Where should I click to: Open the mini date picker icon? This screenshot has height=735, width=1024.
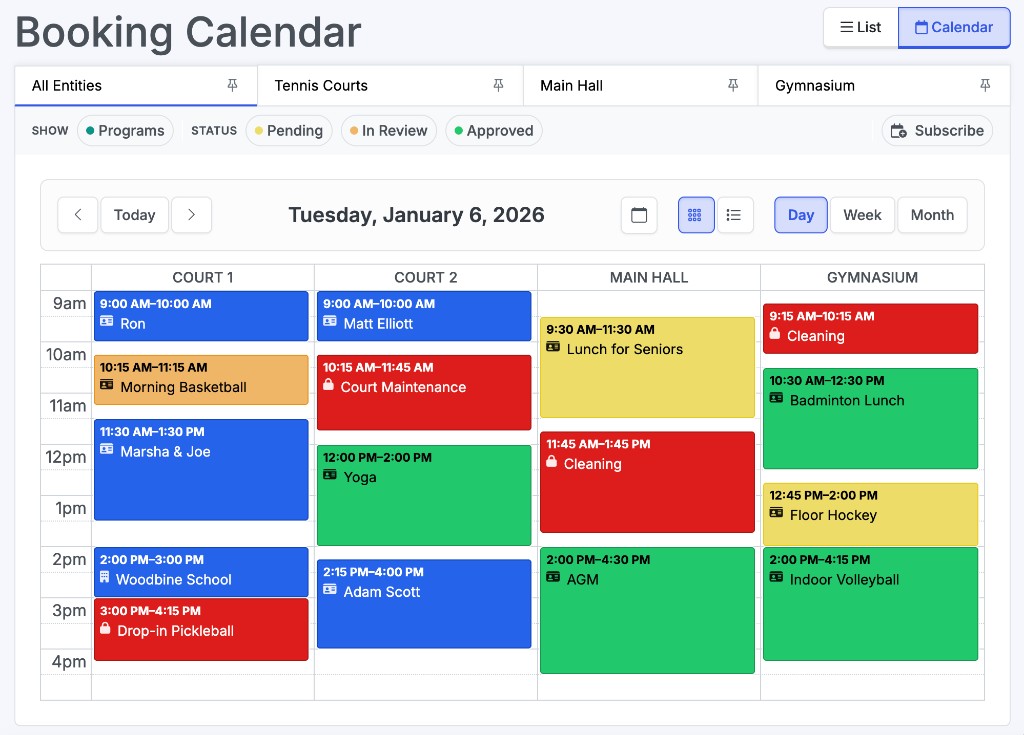[639, 214]
